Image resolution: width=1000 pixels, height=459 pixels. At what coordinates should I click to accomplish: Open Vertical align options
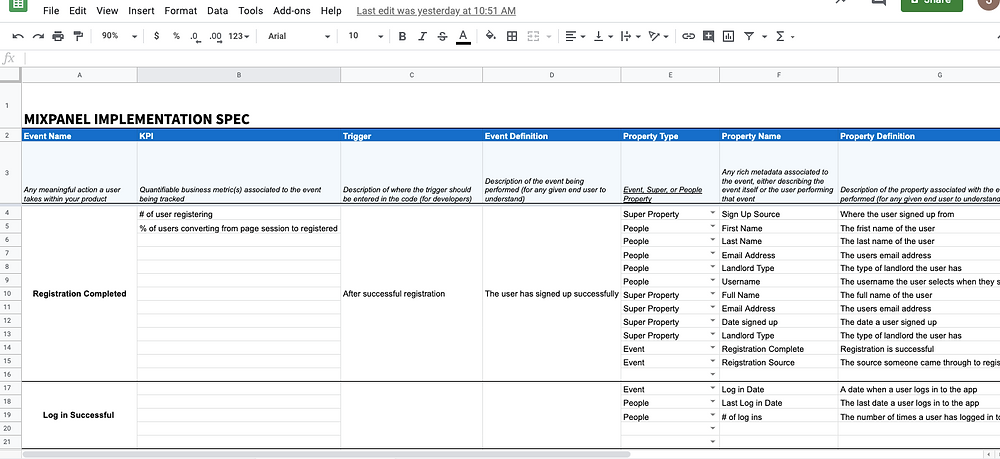point(603,36)
